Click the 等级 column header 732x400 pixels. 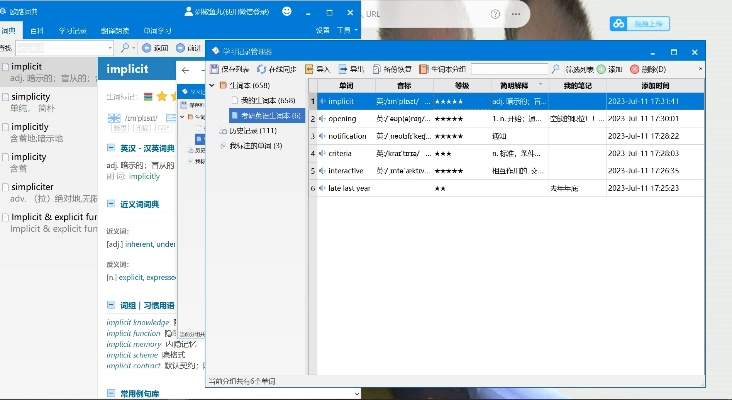462,85
